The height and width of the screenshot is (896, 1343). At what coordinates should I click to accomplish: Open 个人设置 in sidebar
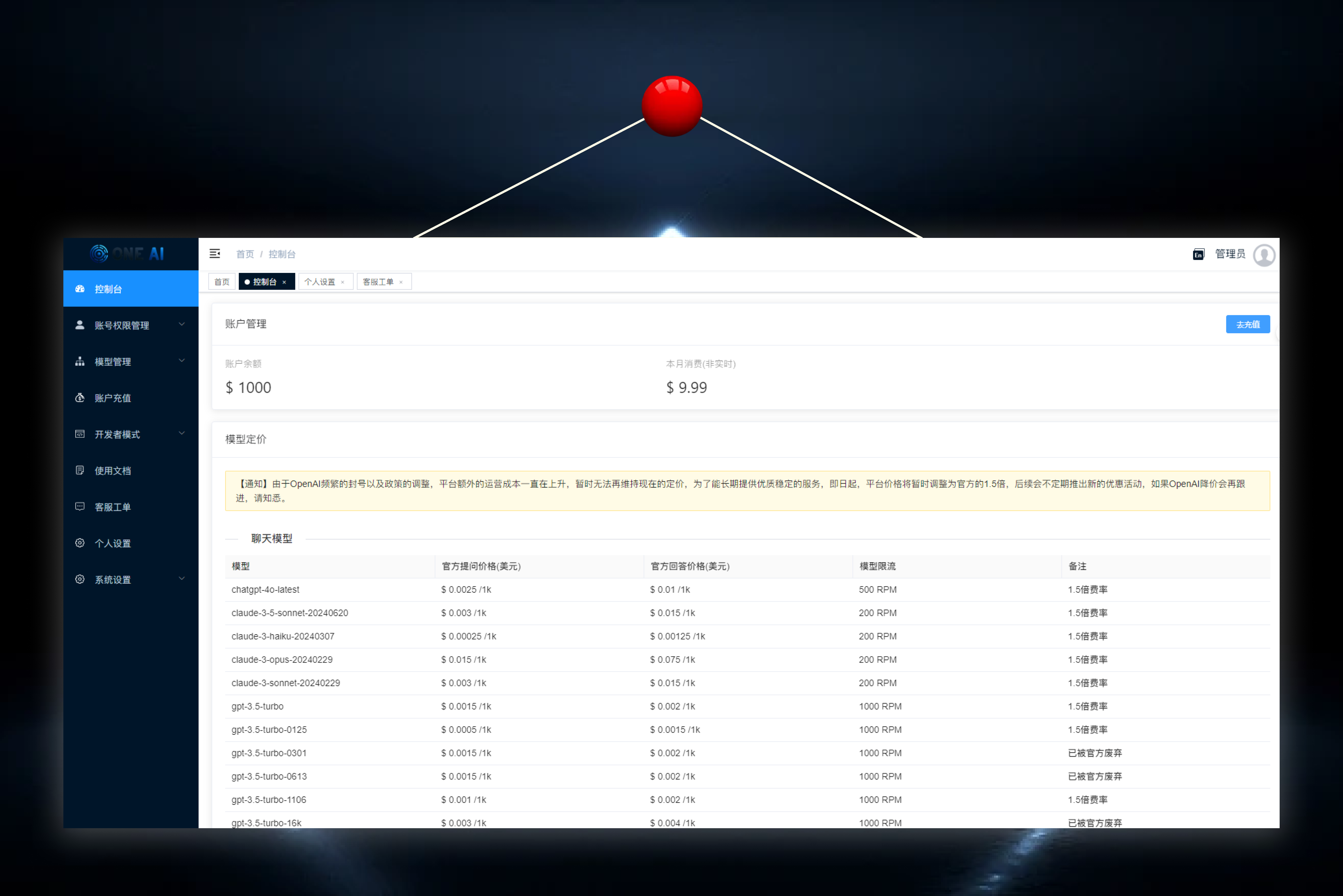(113, 543)
